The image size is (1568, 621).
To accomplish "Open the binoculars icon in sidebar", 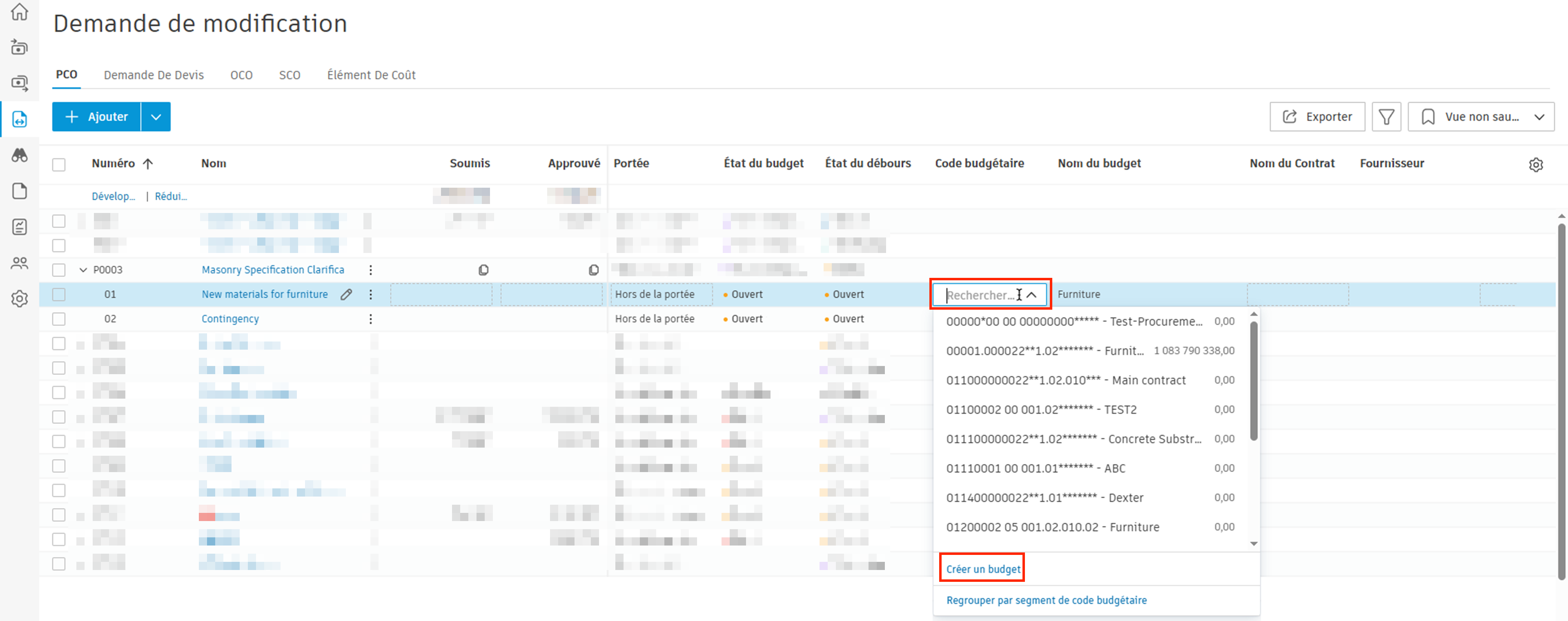I will click(20, 155).
